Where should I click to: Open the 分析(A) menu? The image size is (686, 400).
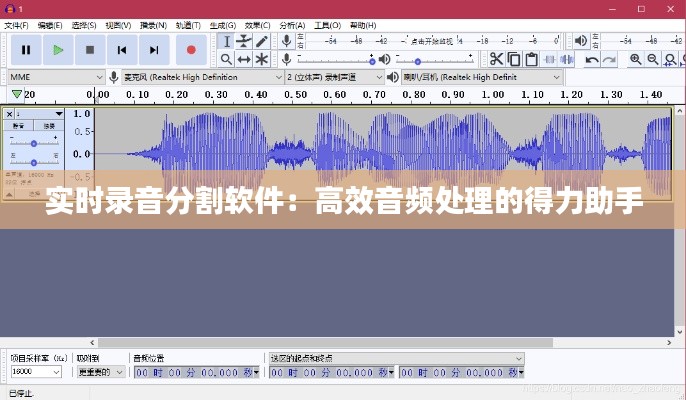coord(292,25)
